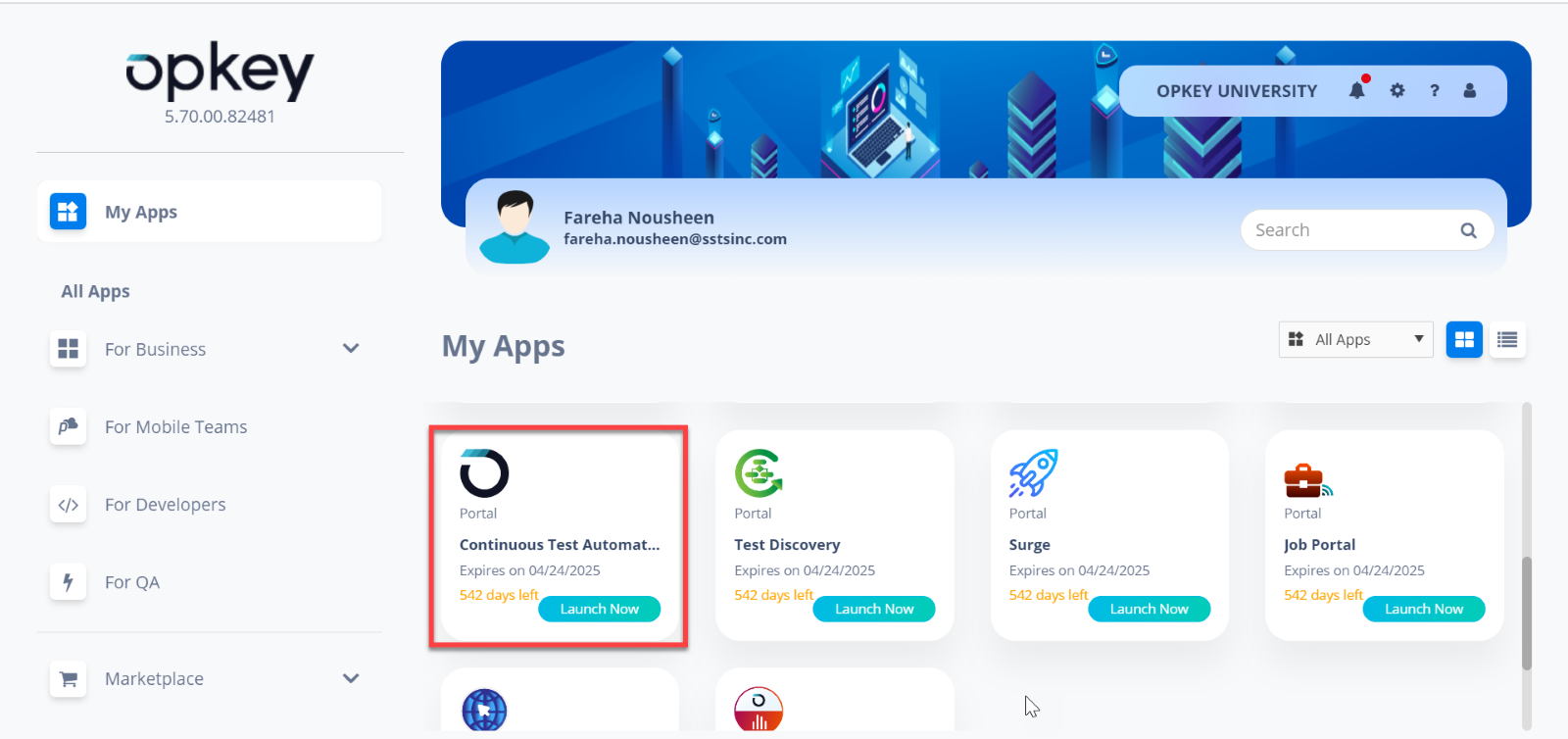Launch the Surge app
The height and width of the screenshot is (739, 1568).
(1150, 609)
